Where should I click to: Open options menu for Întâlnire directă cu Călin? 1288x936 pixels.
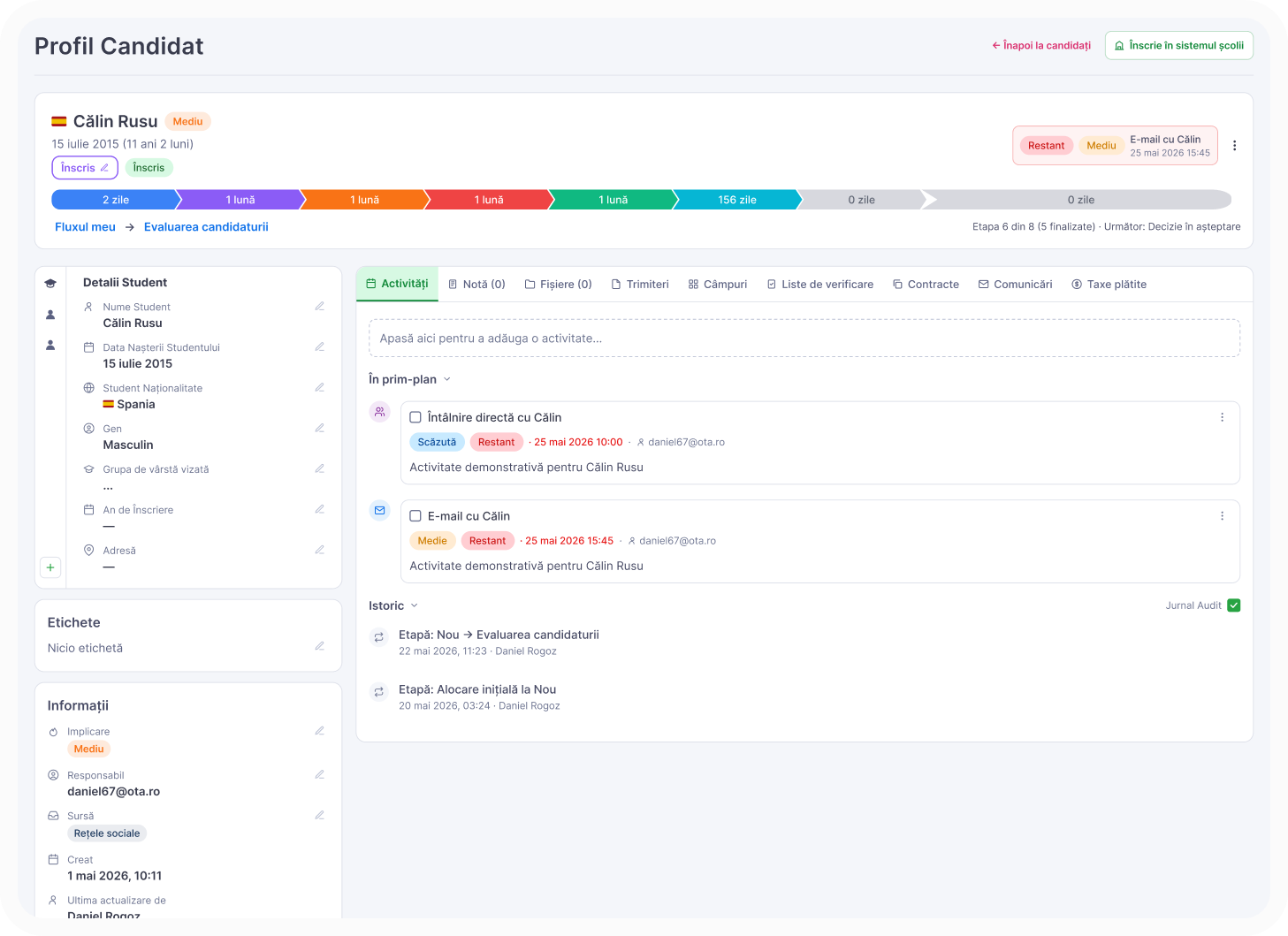point(1223,417)
